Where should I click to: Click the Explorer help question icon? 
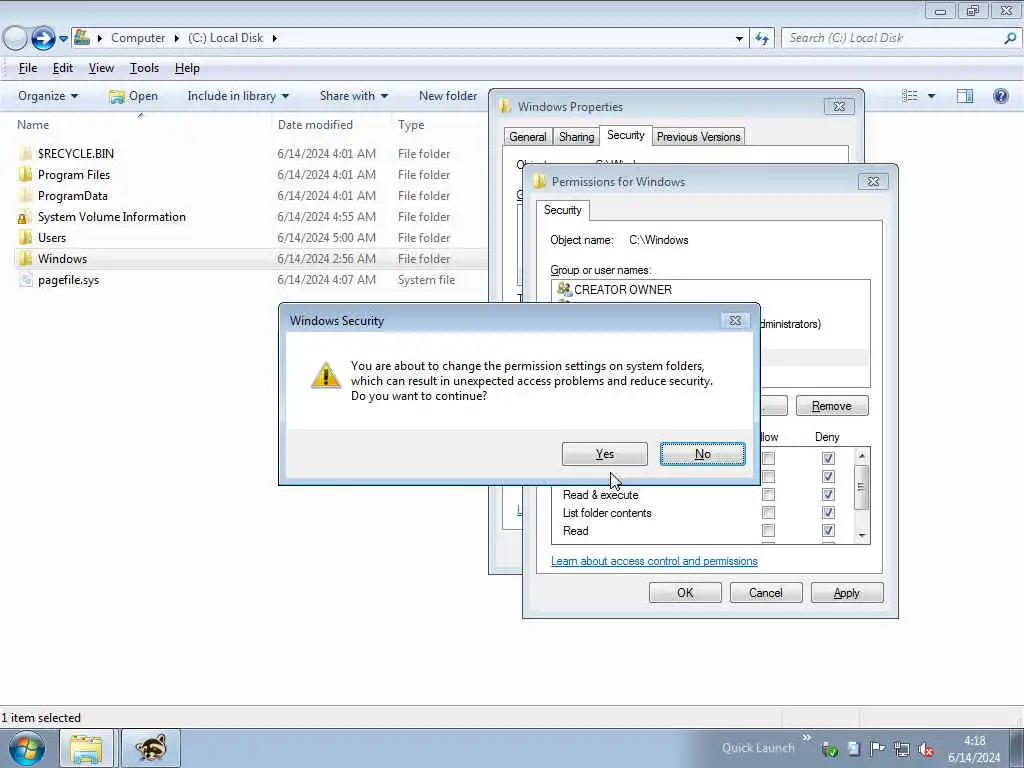coord(1000,96)
